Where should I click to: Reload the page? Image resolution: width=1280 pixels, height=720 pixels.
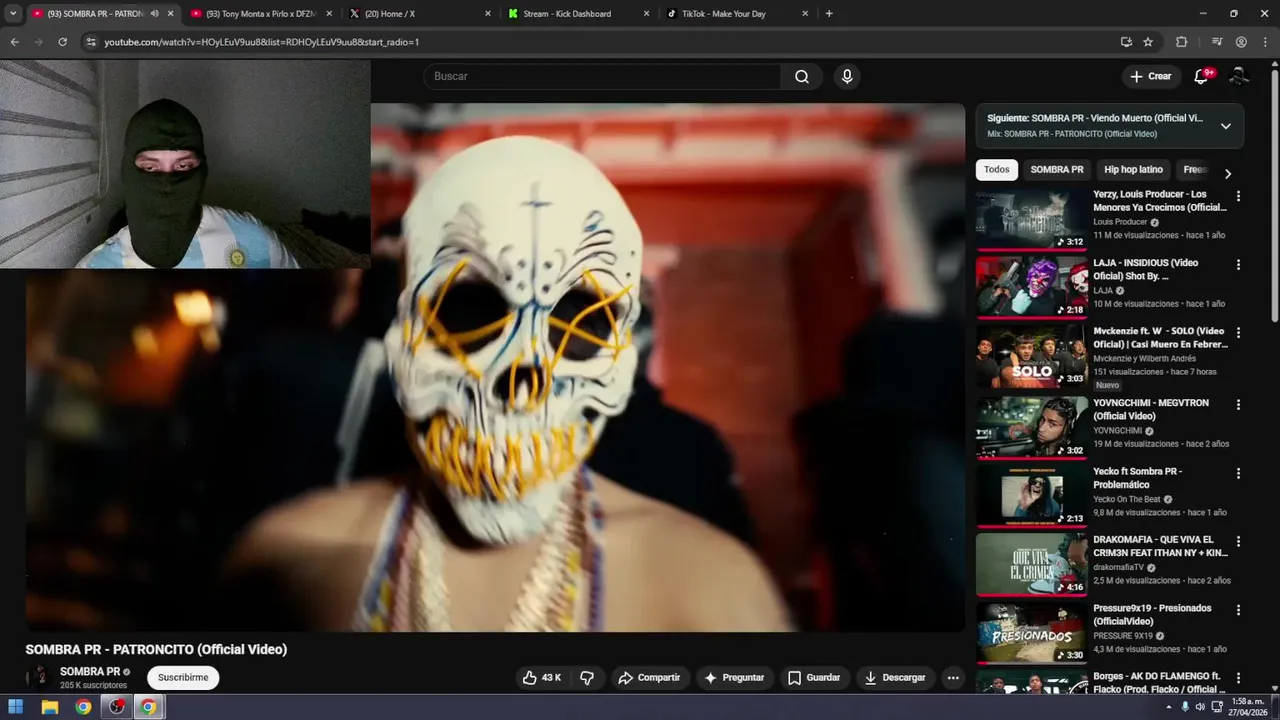62,42
